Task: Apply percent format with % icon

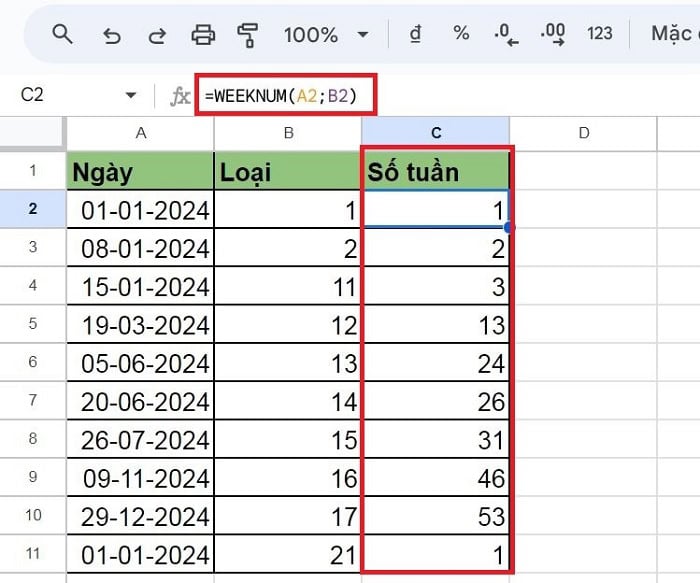Action: (x=461, y=34)
